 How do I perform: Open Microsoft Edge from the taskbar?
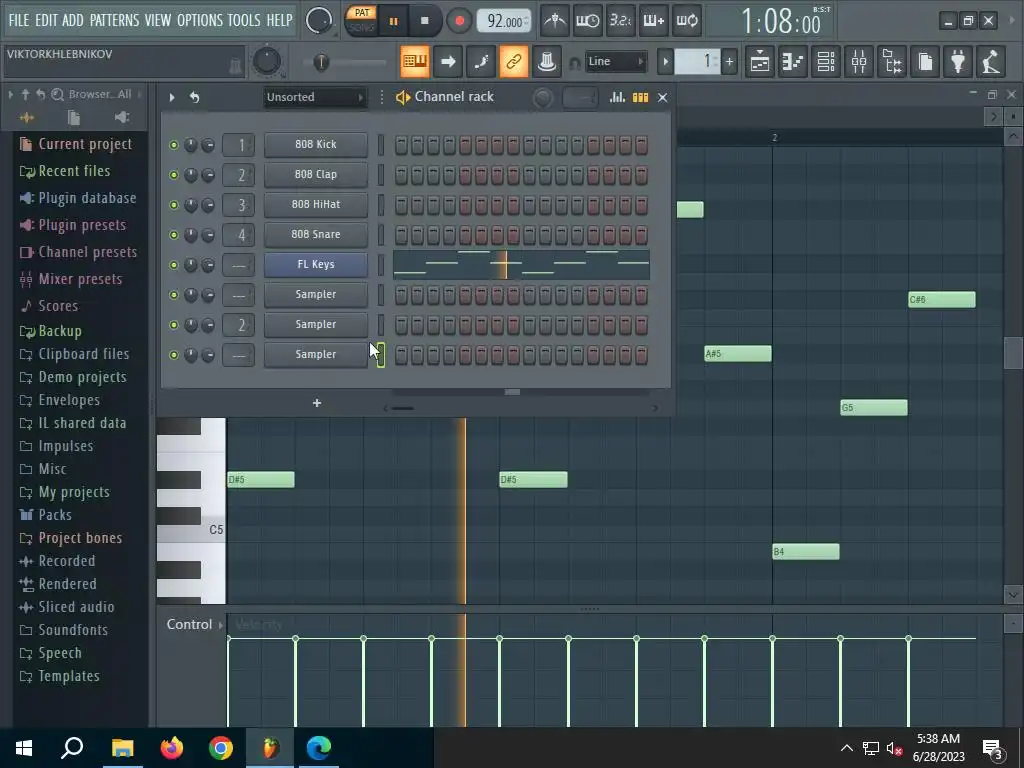pos(319,748)
